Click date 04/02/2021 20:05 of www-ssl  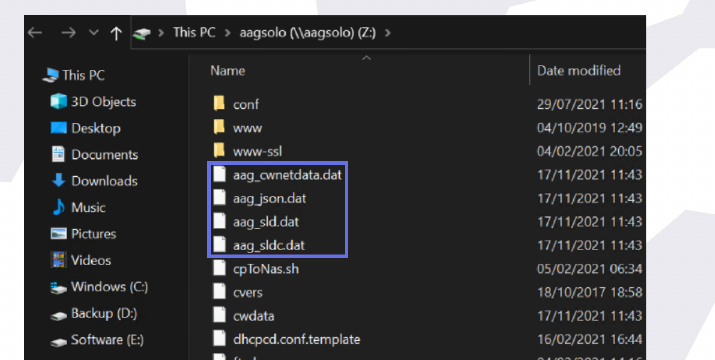tap(590, 151)
